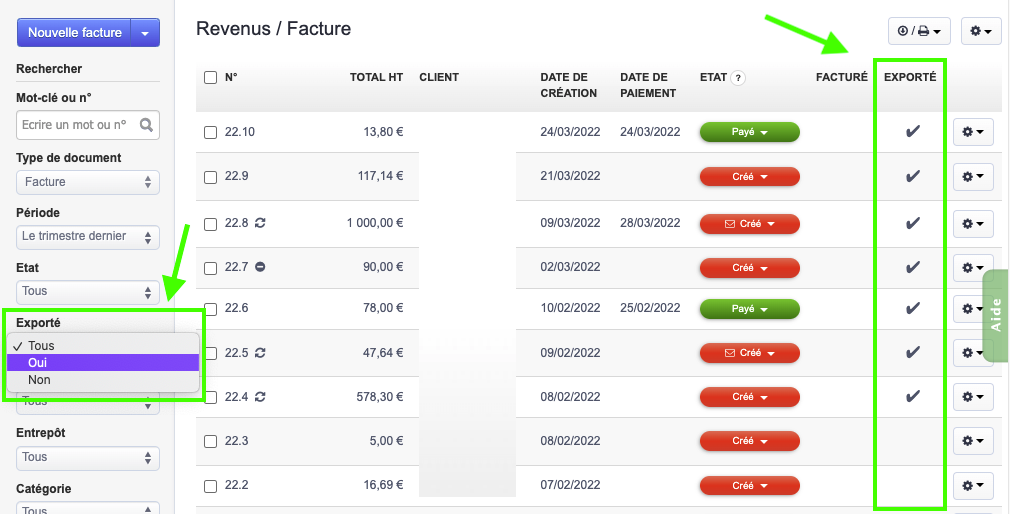The image size is (1010, 514).
Task: Open gear menu for invoice 22.4
Action: 973,397
